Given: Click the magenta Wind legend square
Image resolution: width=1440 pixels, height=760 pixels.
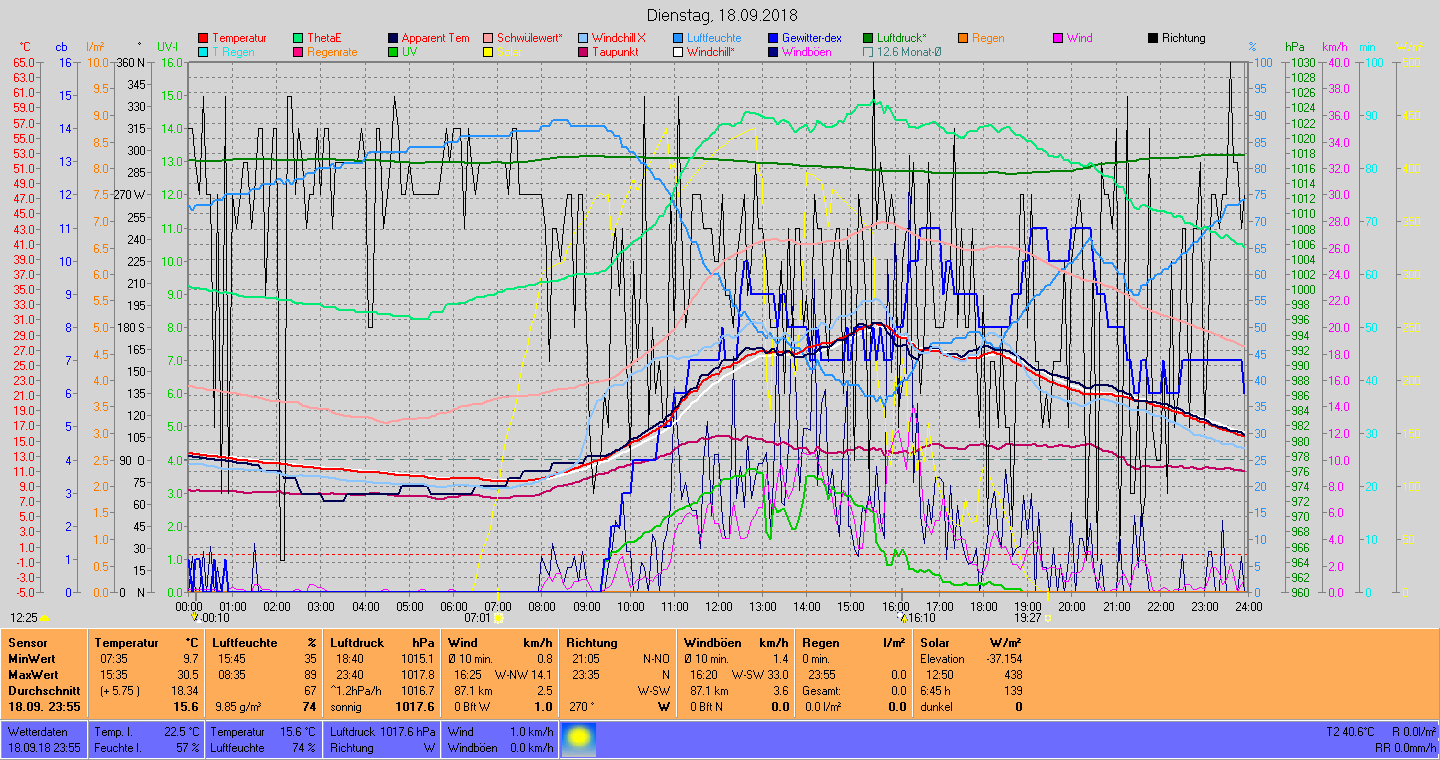Looking at the screenshot, I should [1058, 38].
